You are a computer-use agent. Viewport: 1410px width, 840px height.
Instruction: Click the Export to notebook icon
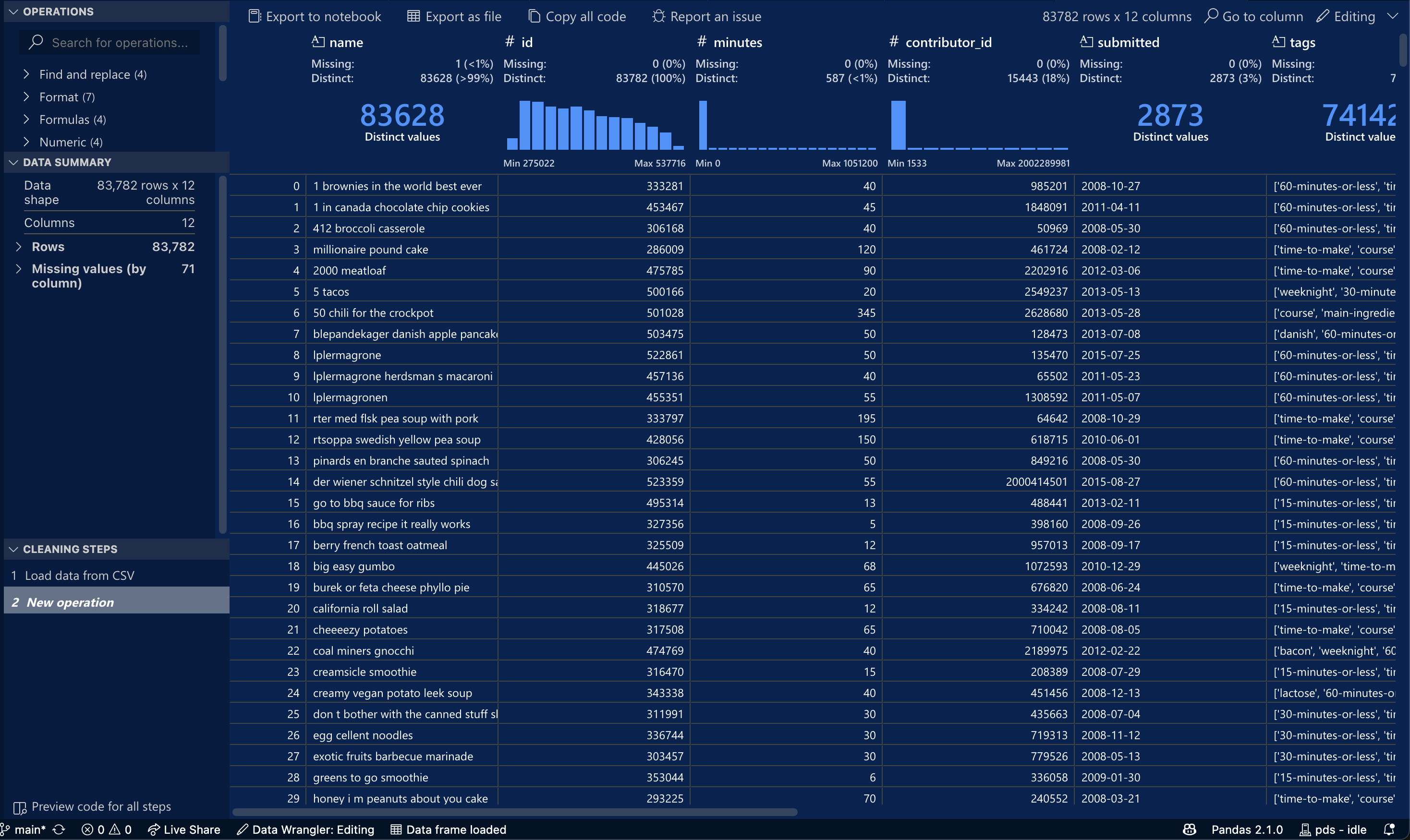click(x=254, y=16)
